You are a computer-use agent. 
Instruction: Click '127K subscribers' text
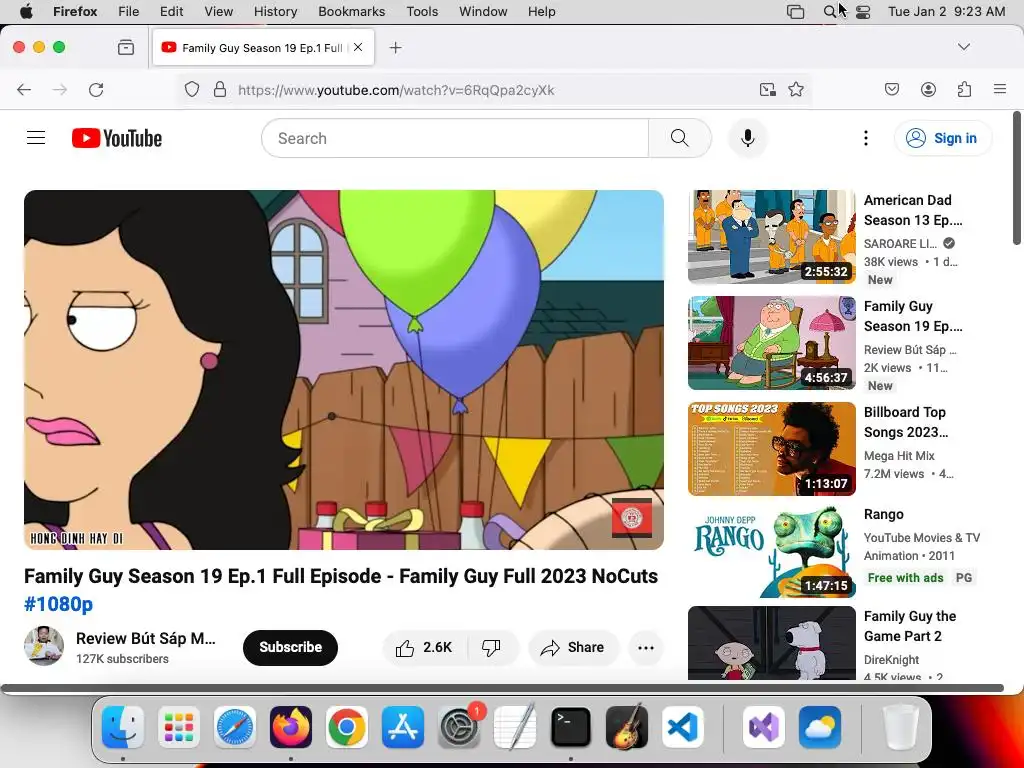click(x=122, y=659)
